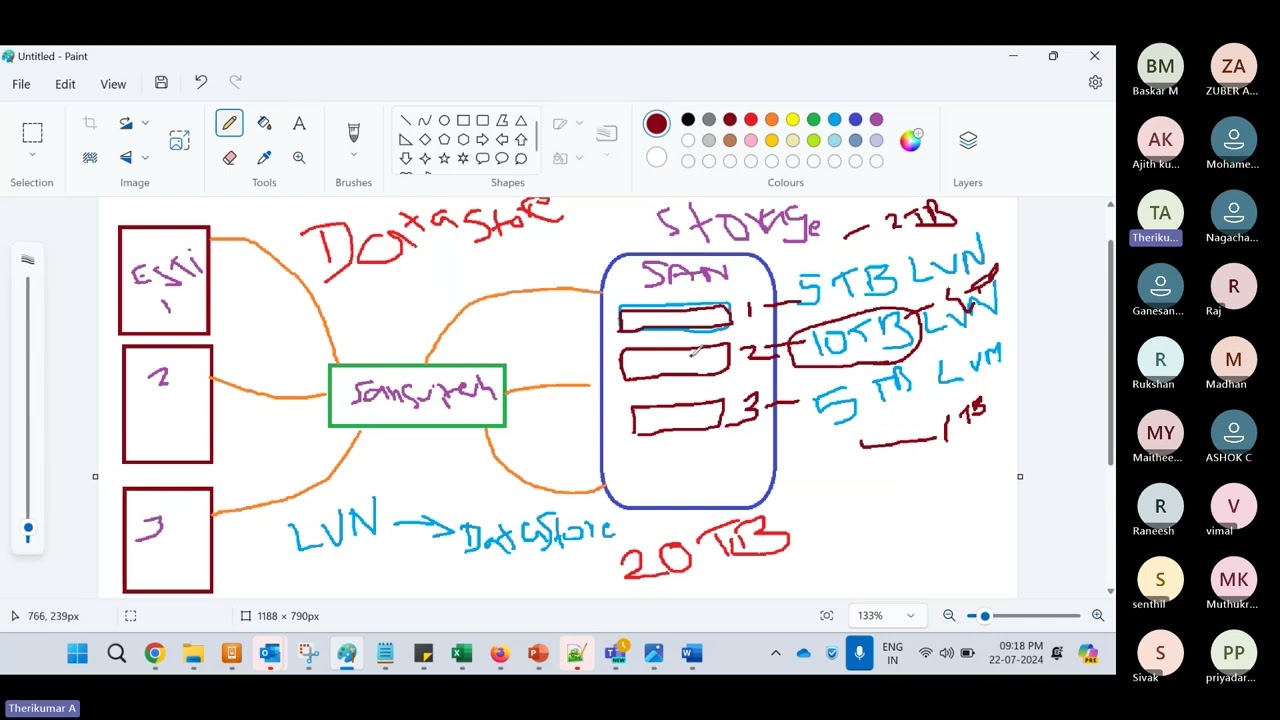Click participant tile MK Muthukr...

point(1233,585)
